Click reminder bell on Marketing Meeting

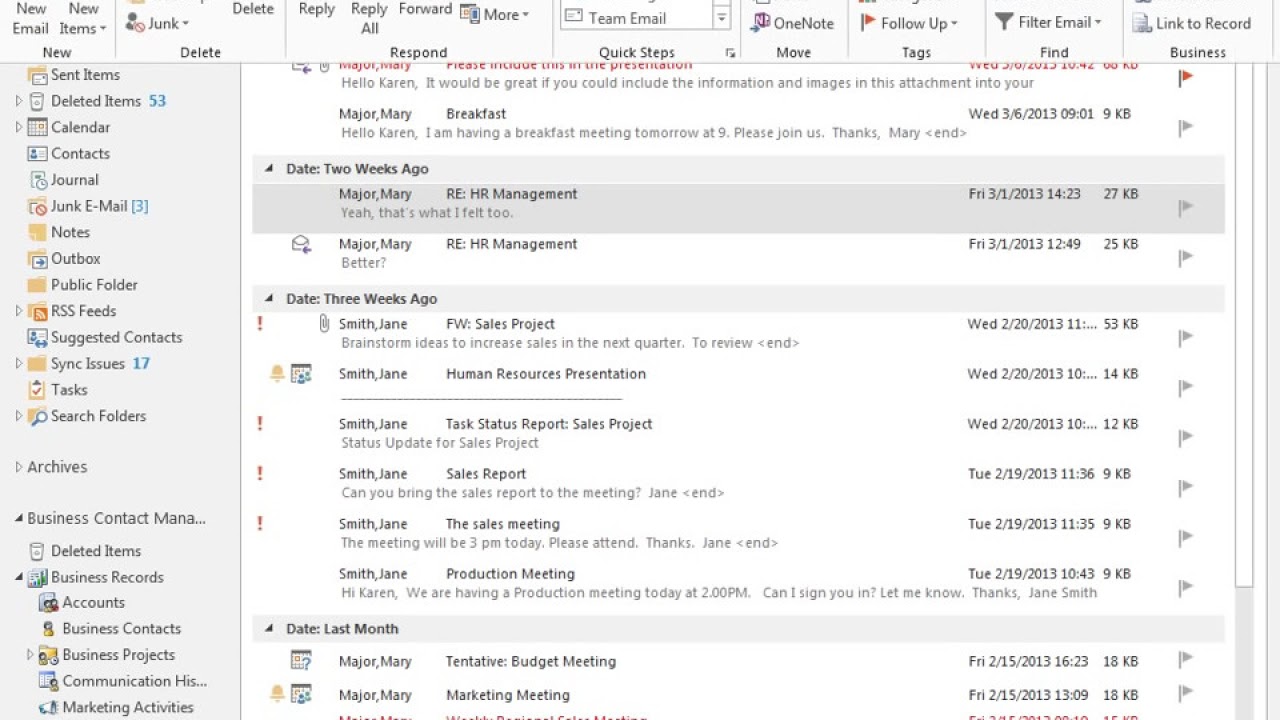pyautogui.click(x=277, y=694)
